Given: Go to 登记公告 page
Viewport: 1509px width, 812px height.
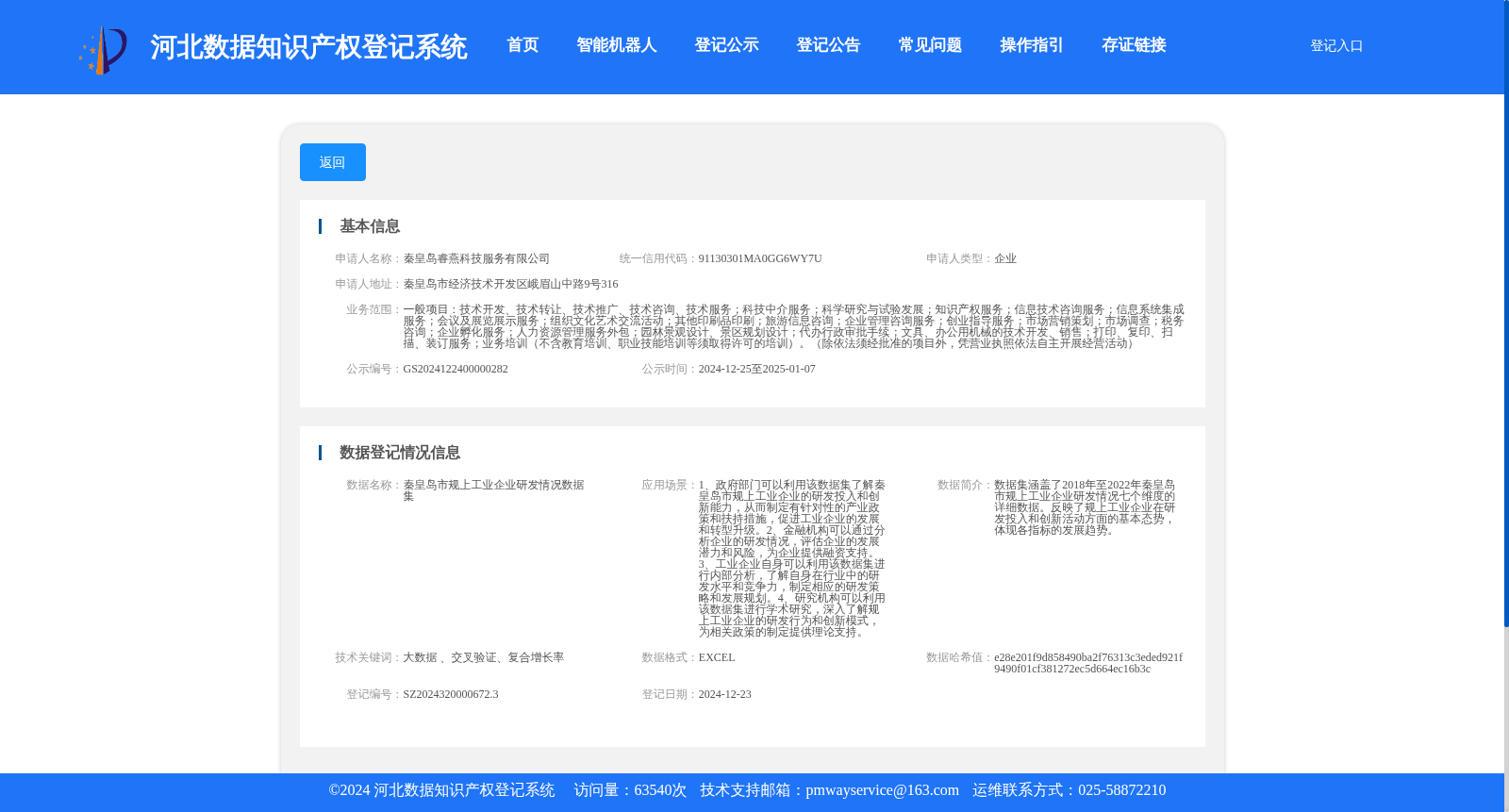Looking at the screenshot, I should point(828,45).
